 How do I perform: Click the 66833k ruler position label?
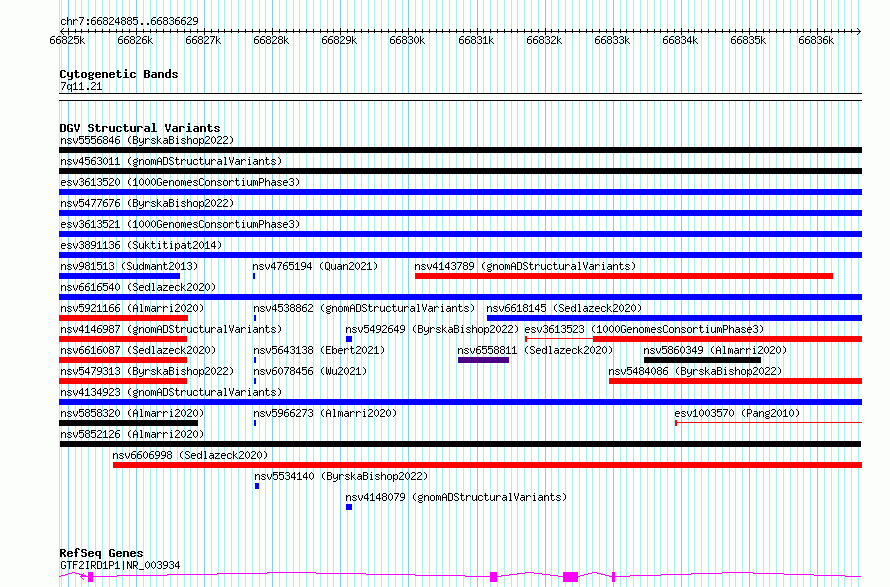pos(612,40)
